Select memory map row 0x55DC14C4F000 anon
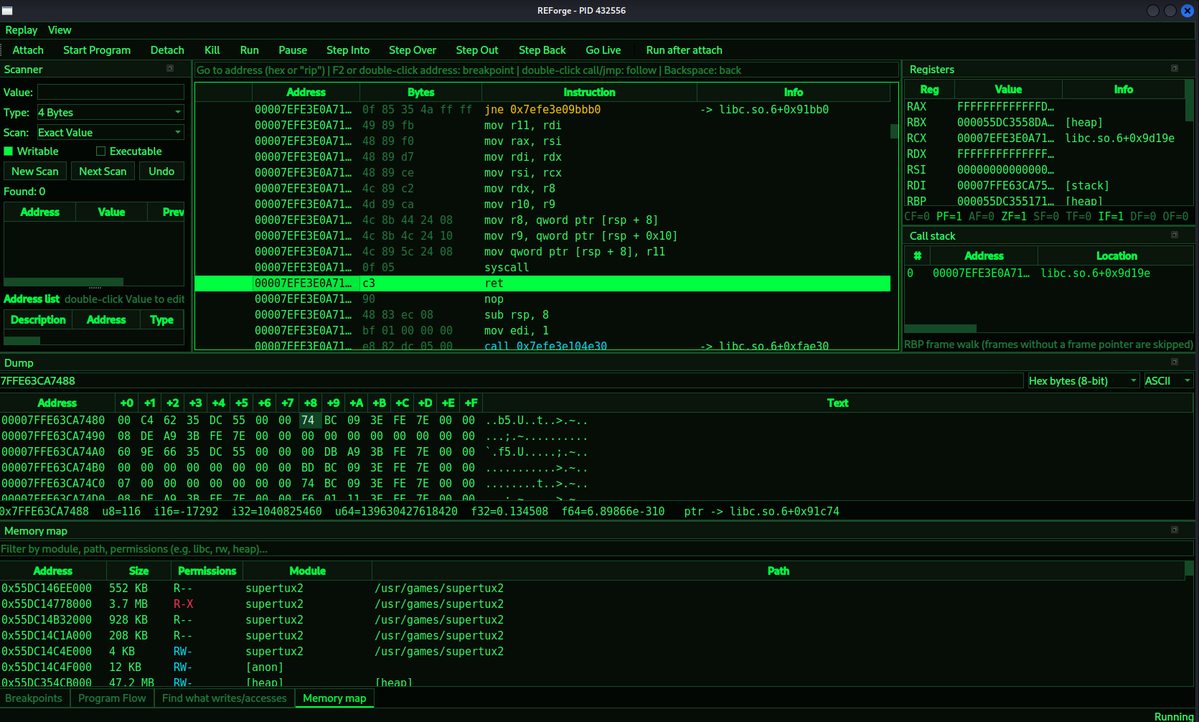Screen dimensions: 1199x722 pos(593,668)
